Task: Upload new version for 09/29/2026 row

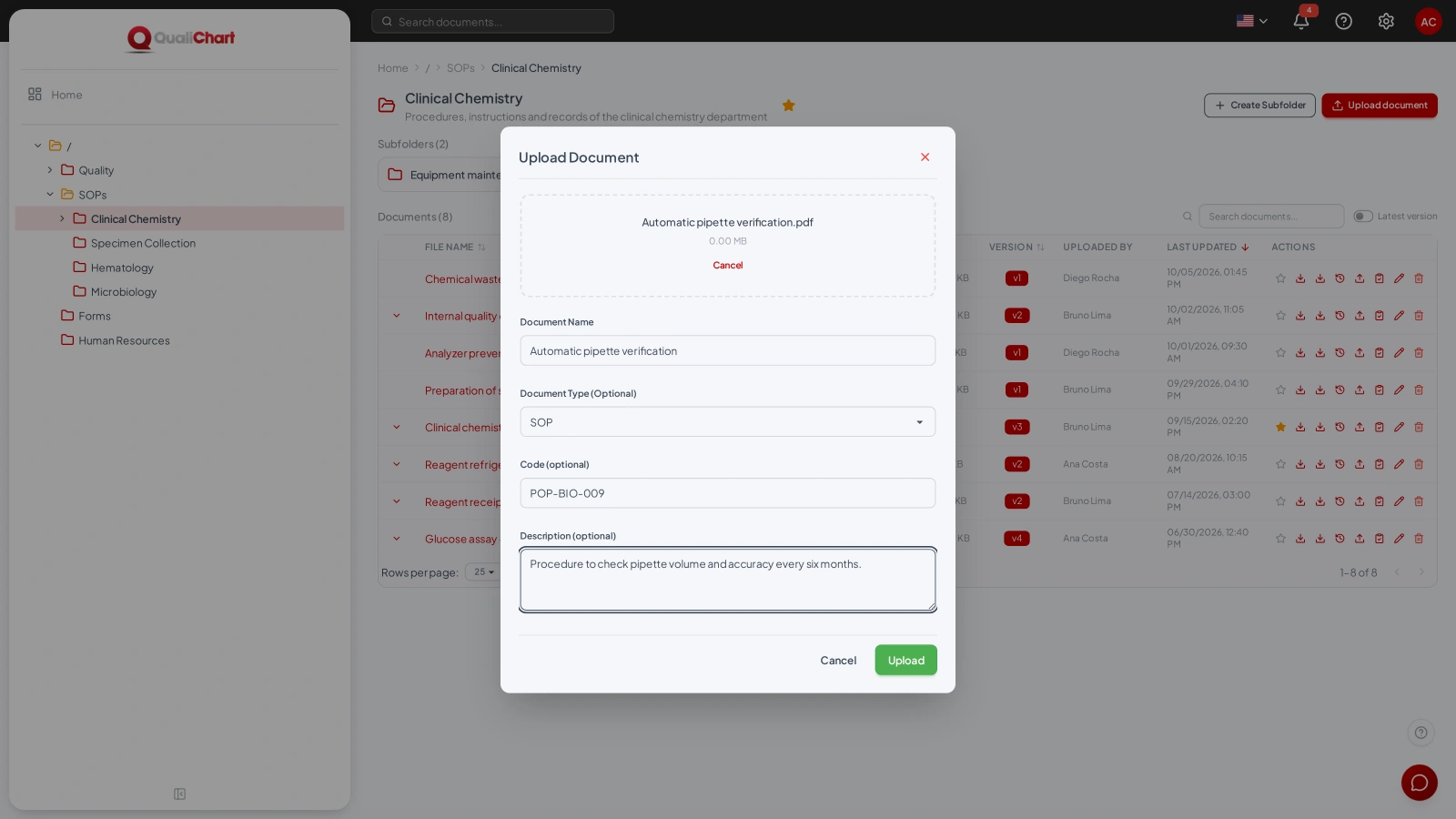Action: (1360, 390)
